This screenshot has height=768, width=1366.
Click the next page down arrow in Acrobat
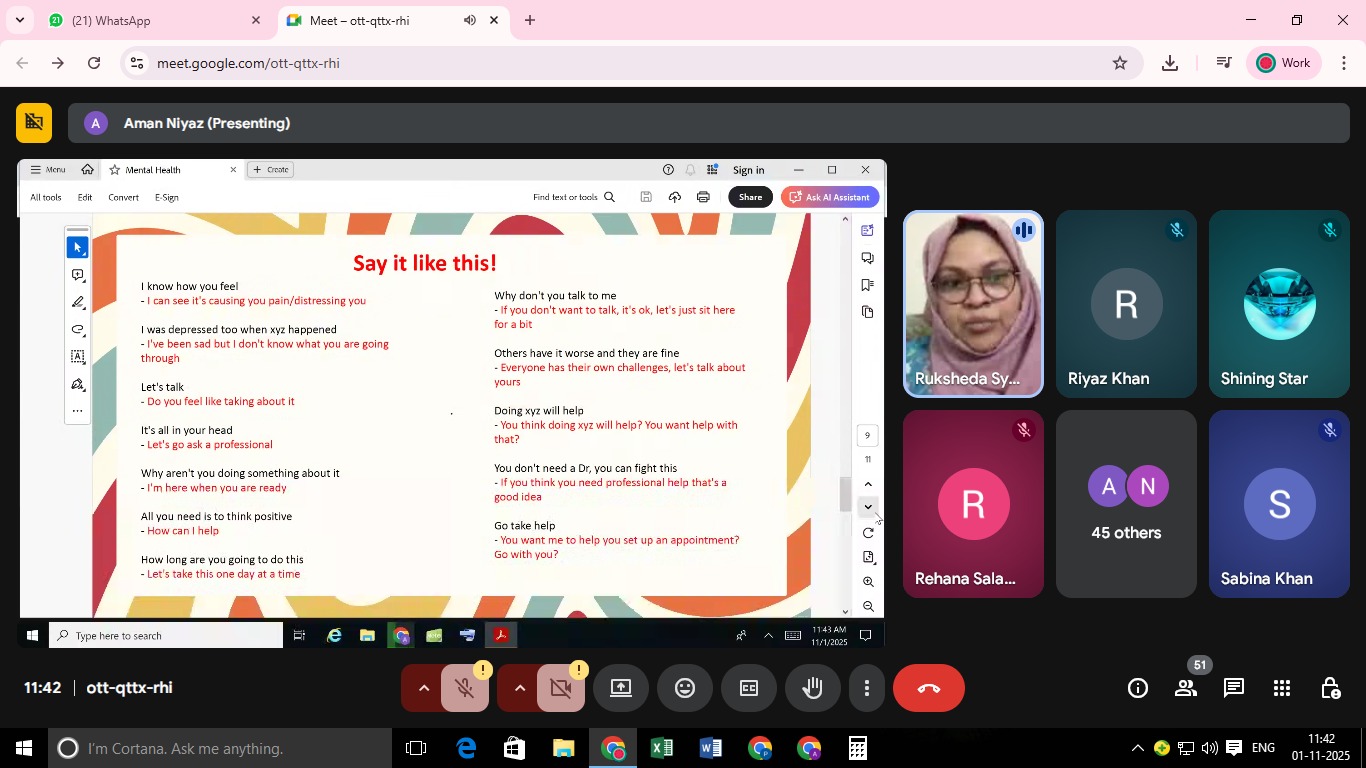(868, 507)
